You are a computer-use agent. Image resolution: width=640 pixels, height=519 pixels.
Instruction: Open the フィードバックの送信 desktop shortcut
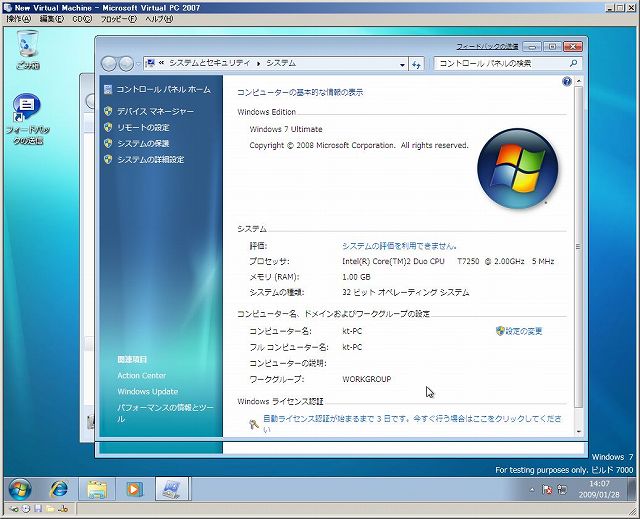(28, 119)
